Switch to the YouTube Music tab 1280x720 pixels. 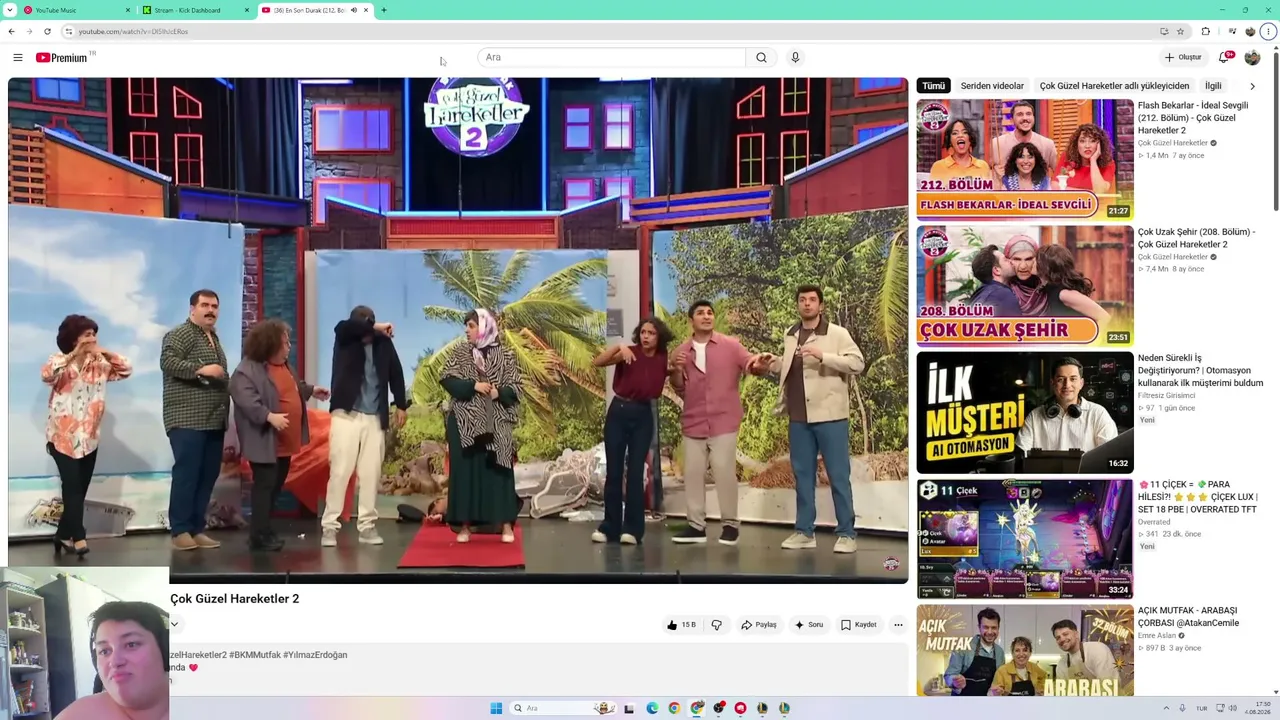(x=77, y=10)
